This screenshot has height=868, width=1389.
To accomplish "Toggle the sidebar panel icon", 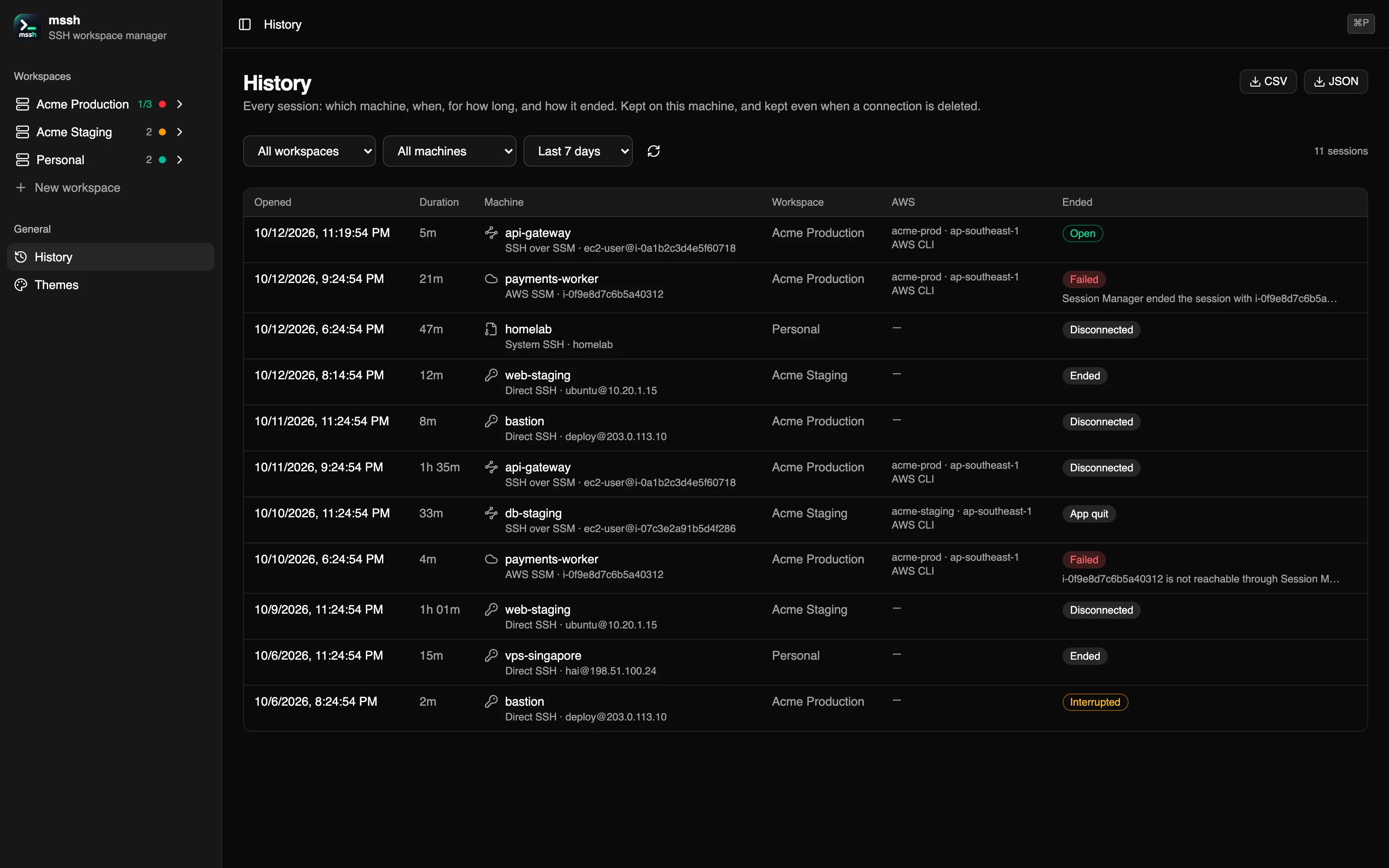I will [244, 24].
